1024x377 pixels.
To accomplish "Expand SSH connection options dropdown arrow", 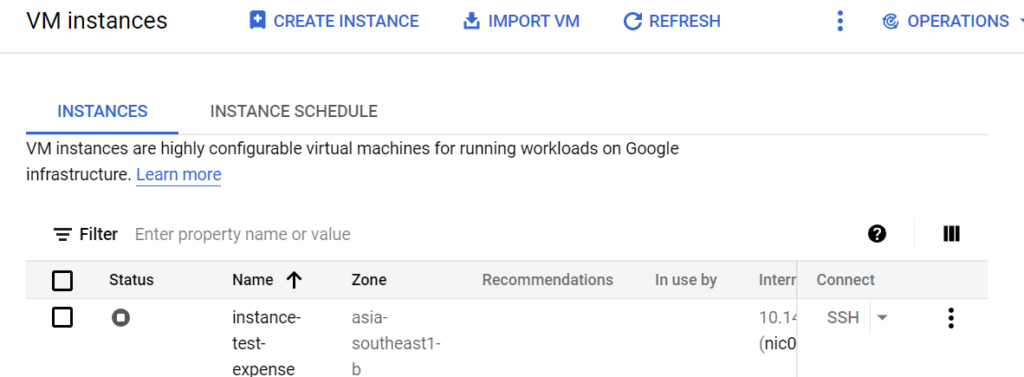I will pos(882,318).
